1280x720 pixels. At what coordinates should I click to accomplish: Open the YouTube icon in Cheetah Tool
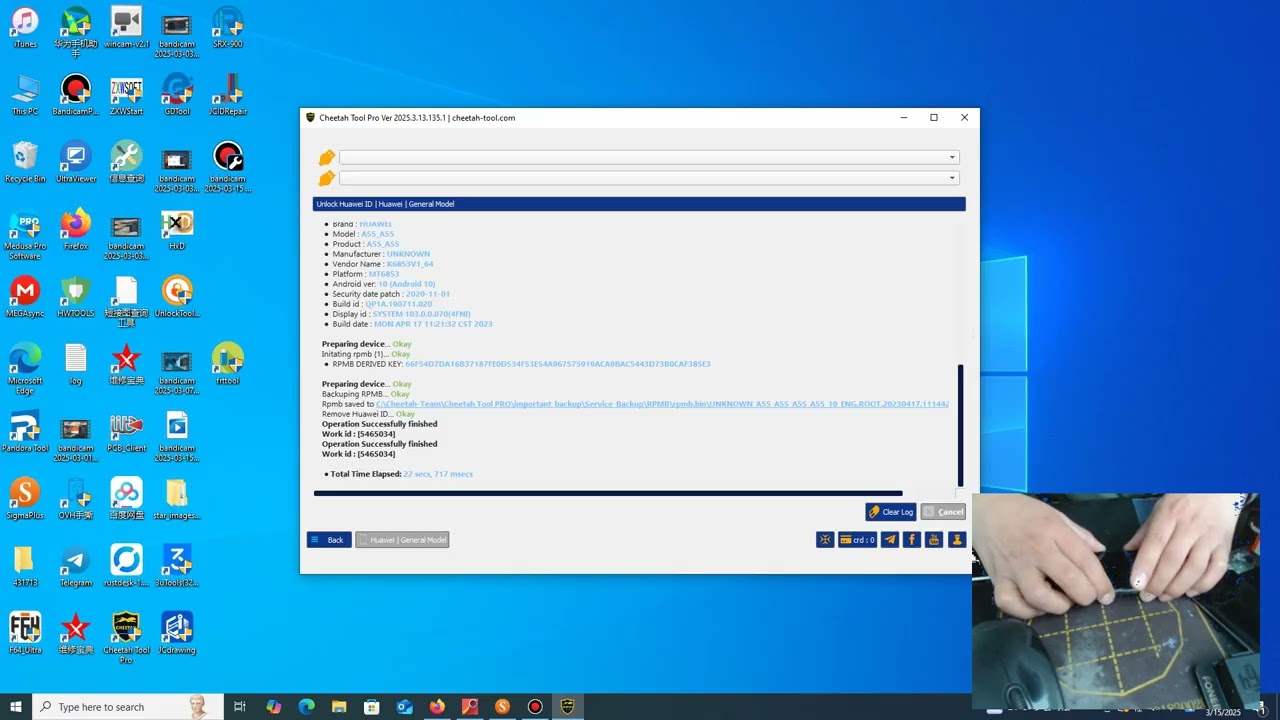coord(934,540)
